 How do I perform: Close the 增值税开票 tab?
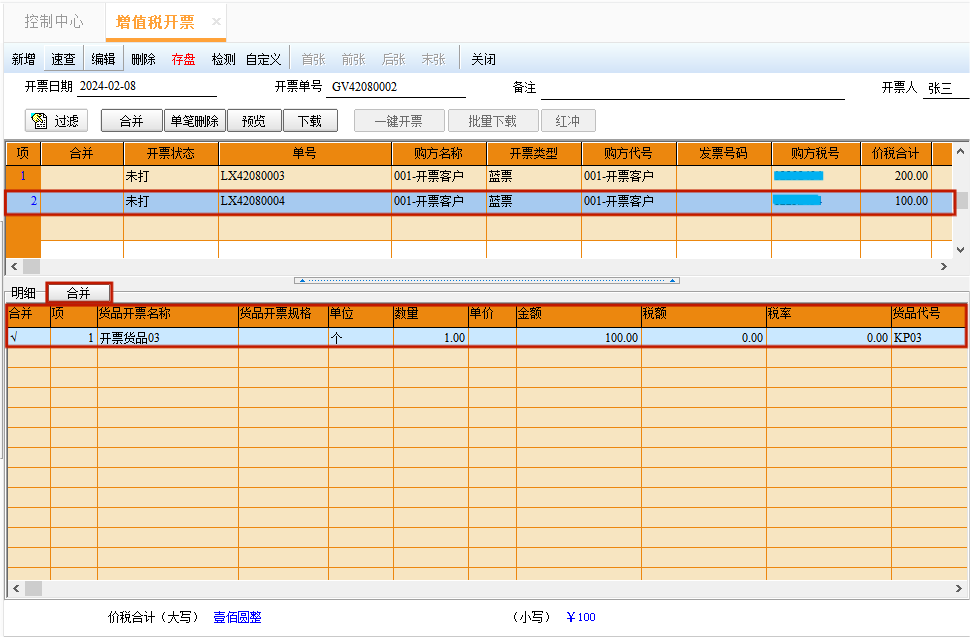pos(216,22)
